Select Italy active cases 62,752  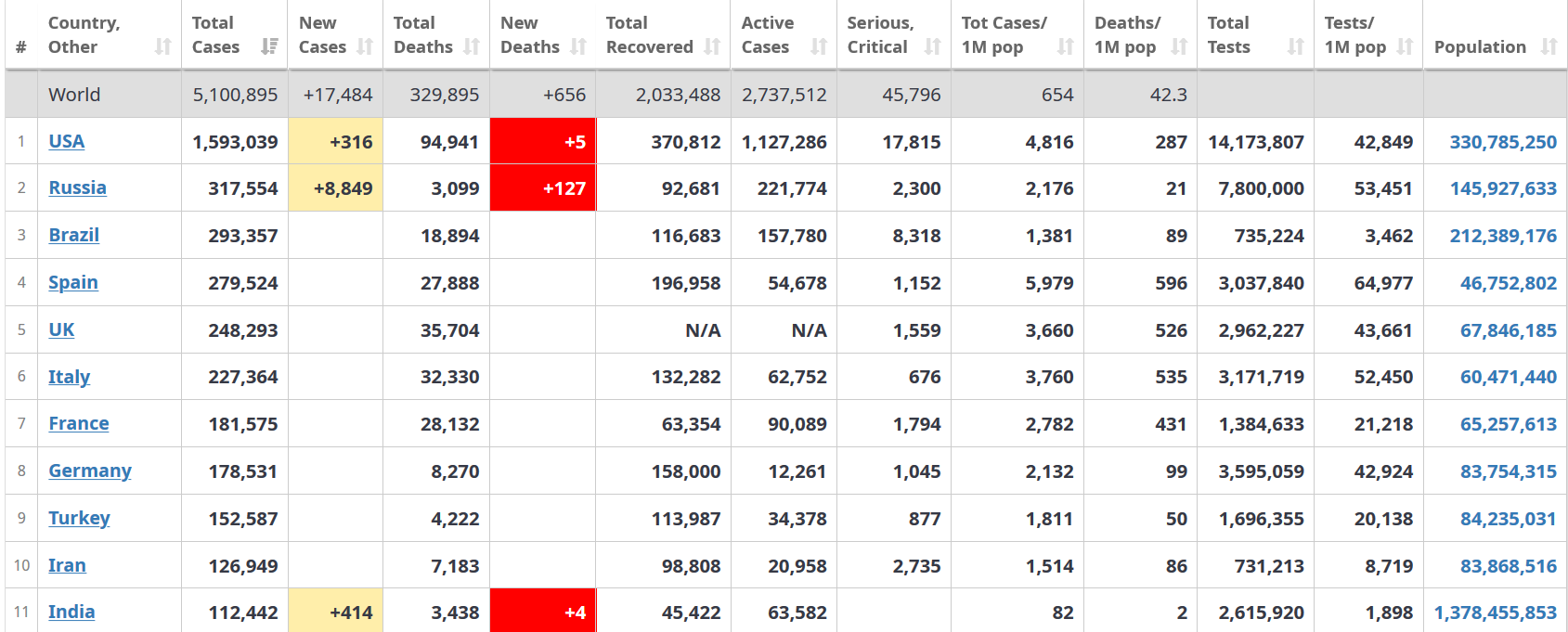click(x=797, y=377)
